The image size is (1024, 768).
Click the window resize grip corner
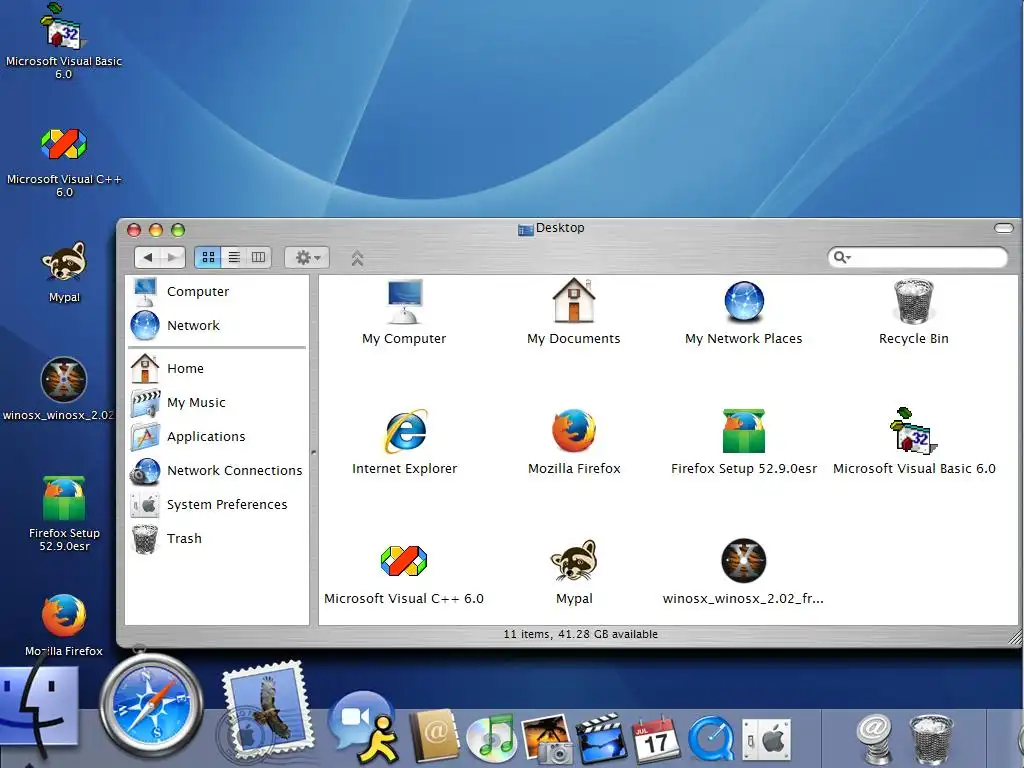tap(1014, 636)
